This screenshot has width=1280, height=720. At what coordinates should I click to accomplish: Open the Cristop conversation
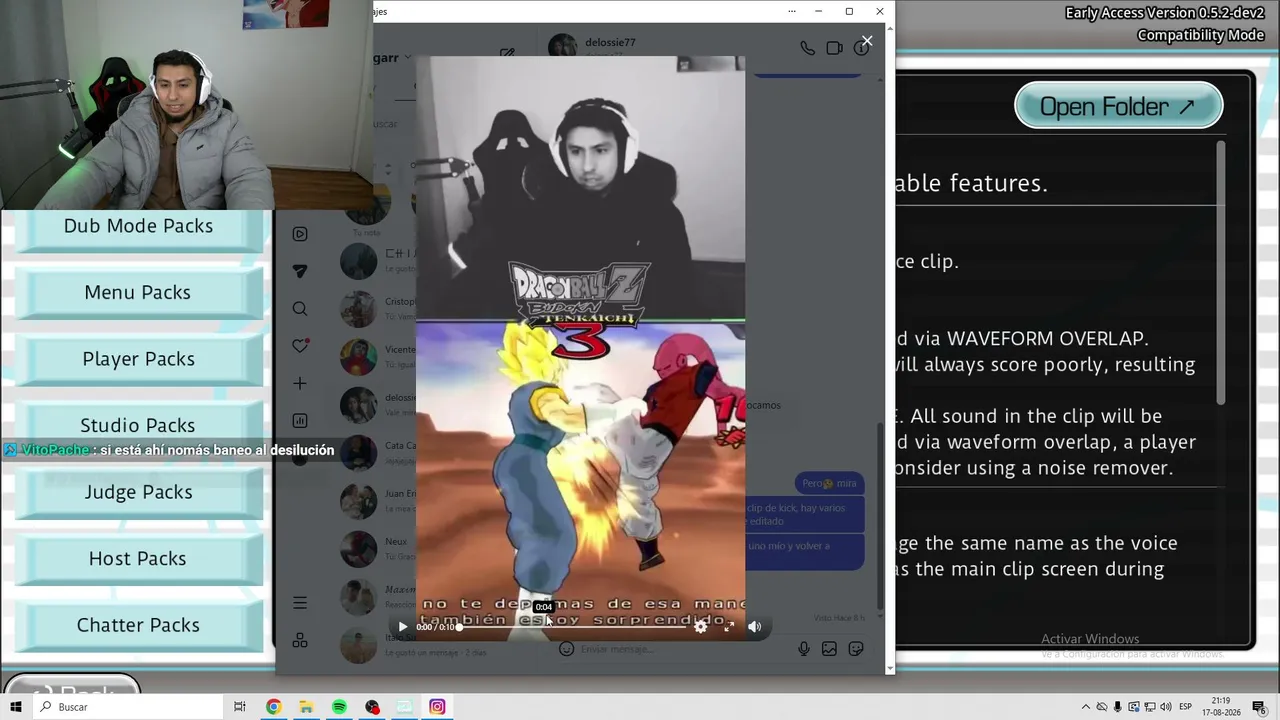coord(377,308)
